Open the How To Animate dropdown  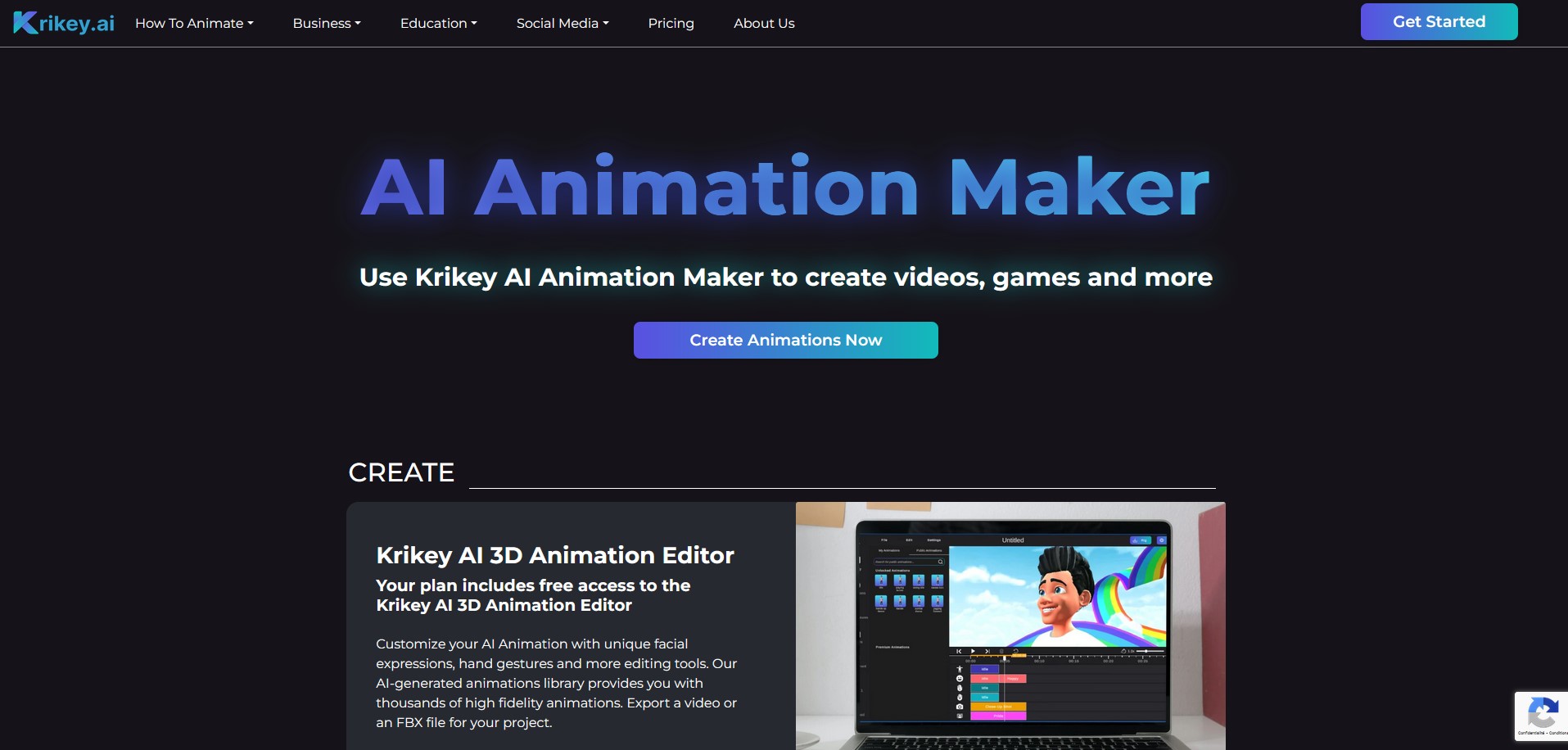coord(194,23)
